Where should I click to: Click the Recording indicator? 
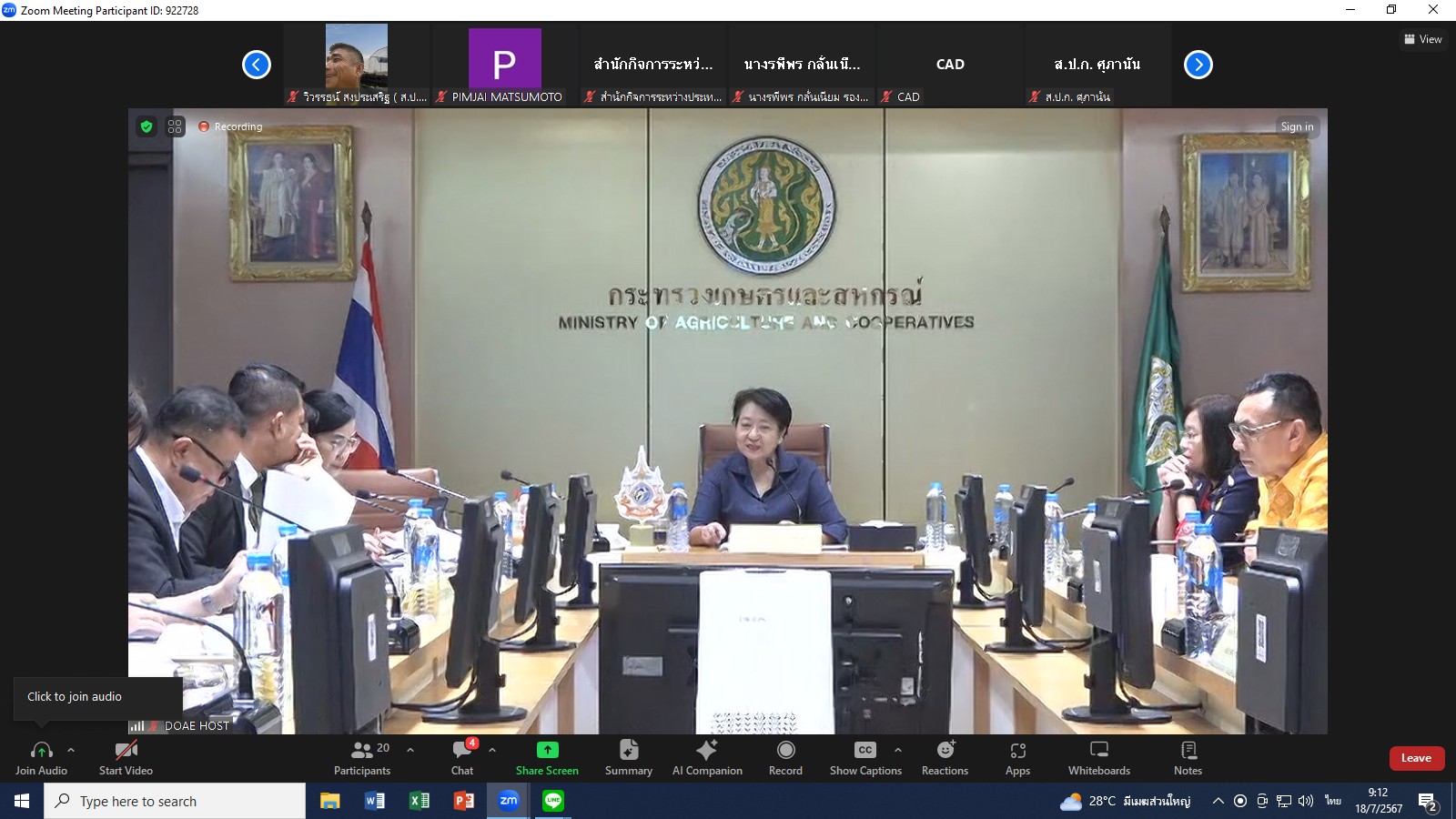click(230, 126)
